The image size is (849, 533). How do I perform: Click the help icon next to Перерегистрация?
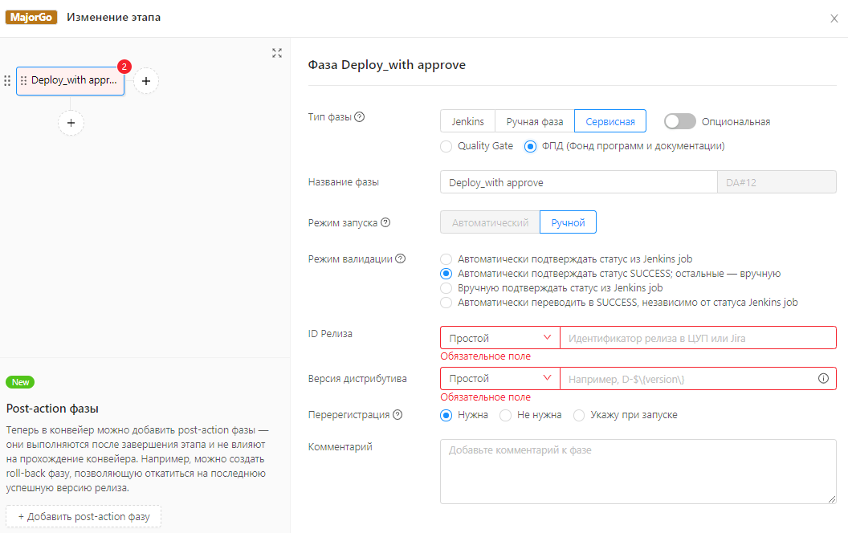coord(398,415)
